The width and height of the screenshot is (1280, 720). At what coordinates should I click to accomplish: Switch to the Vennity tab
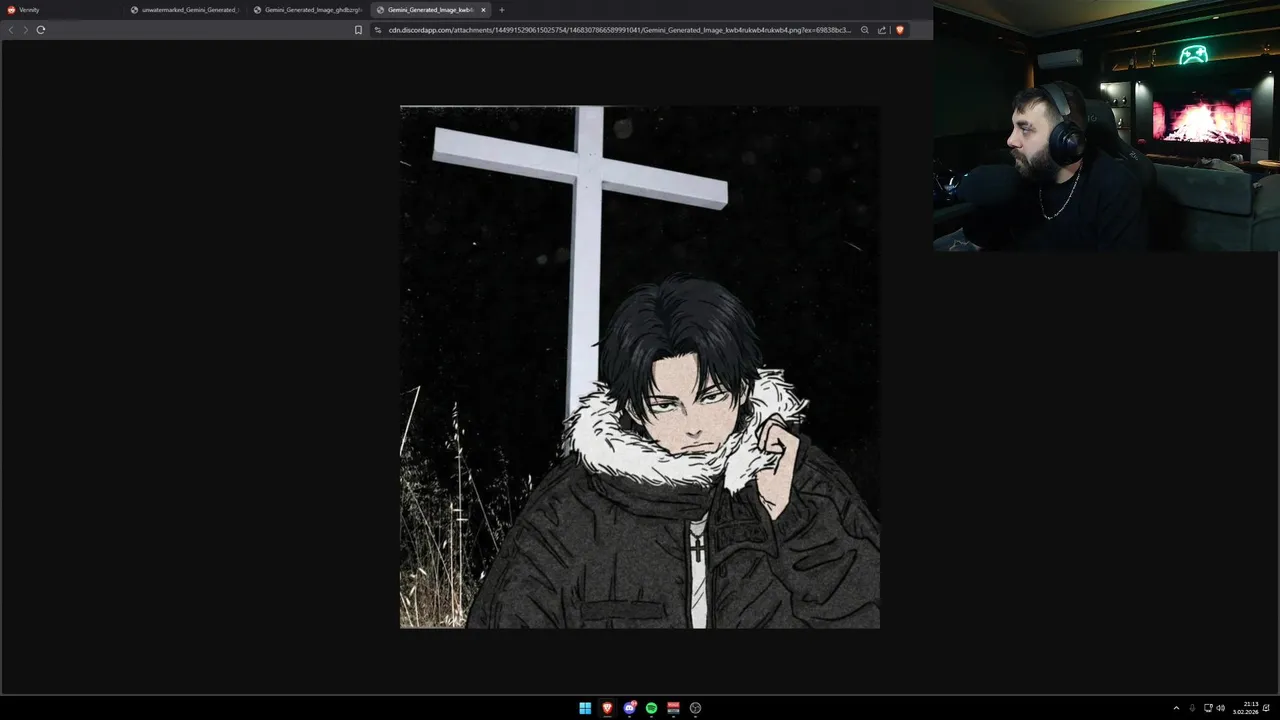(62, 10)
